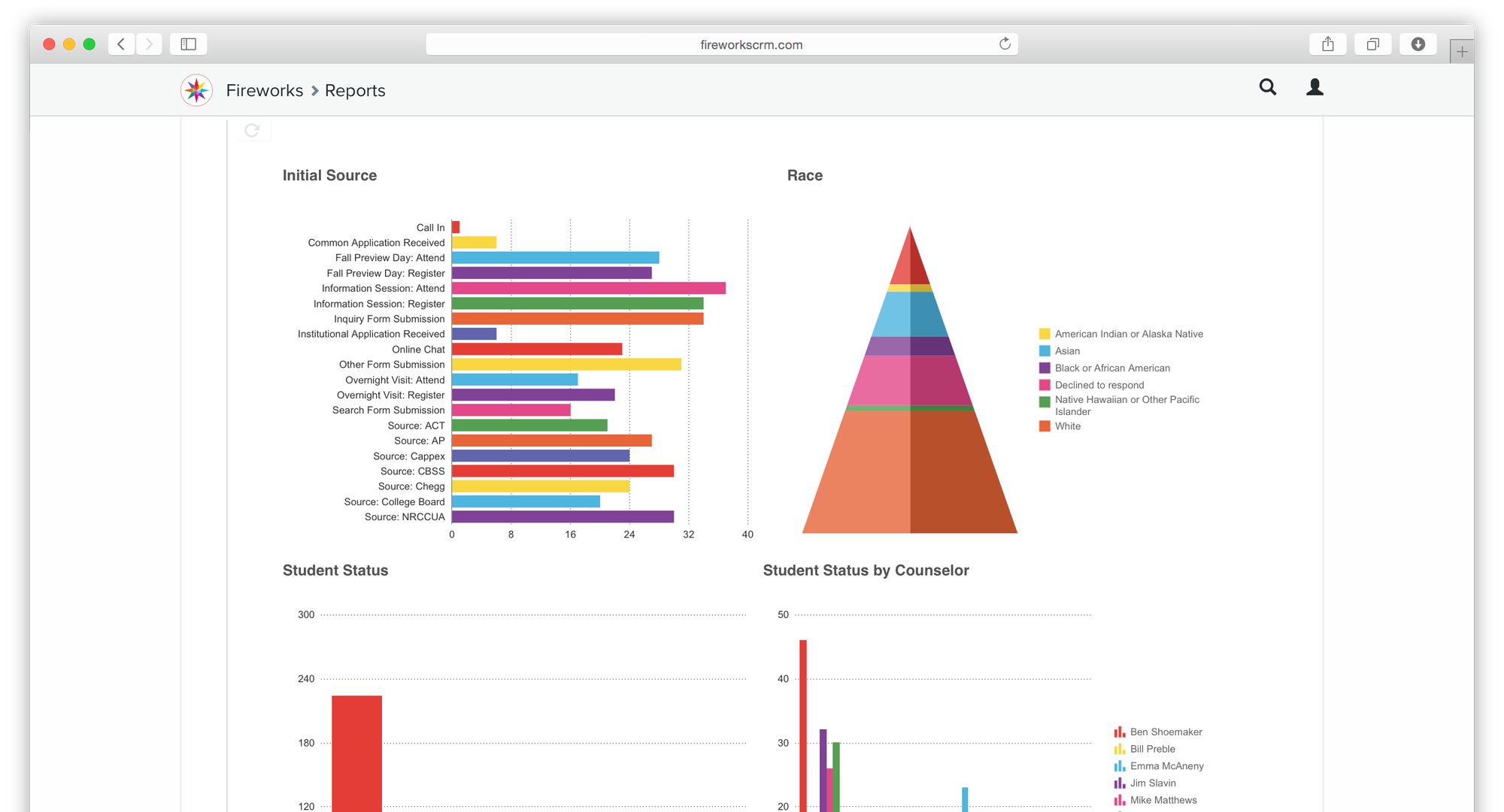
Task: Show Safari downloads icon
Action: [x=1418, y=44]
